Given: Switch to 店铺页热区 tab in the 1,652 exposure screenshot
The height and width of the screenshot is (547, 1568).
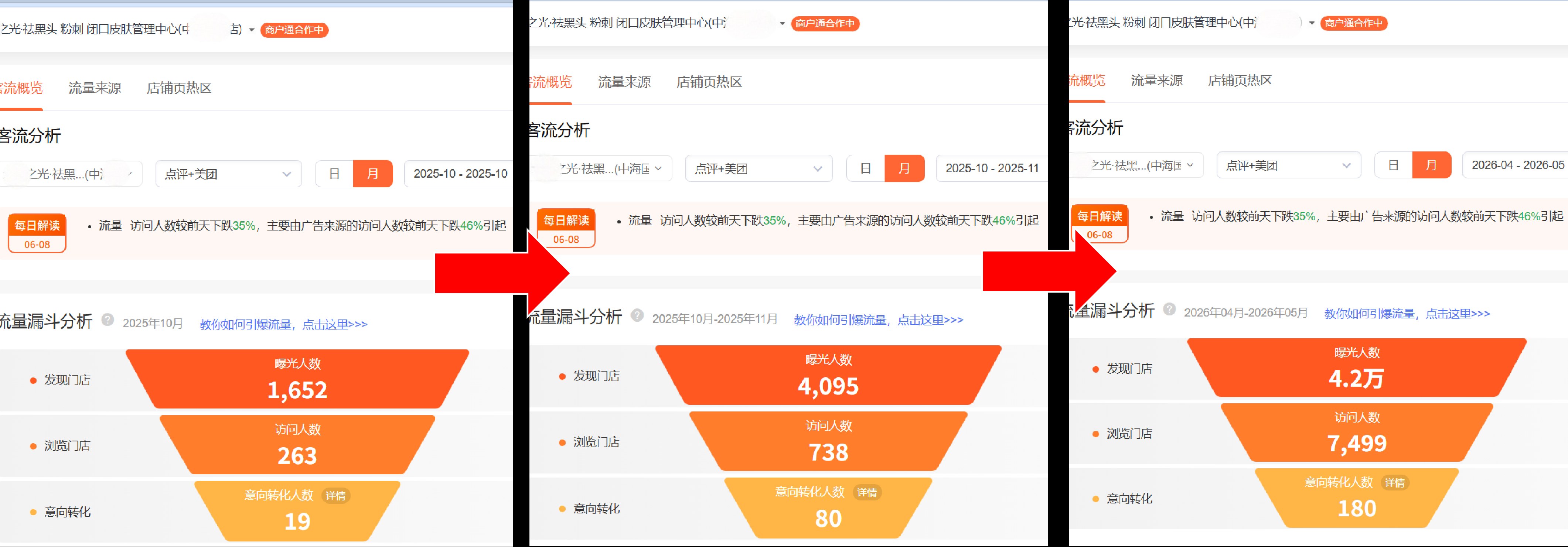Looking at the screenshot, I should click(179, 88).
